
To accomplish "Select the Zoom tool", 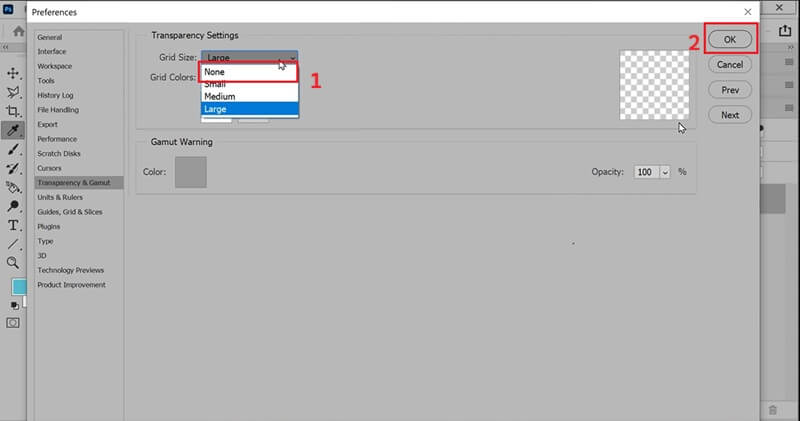I will click(13, 263).
